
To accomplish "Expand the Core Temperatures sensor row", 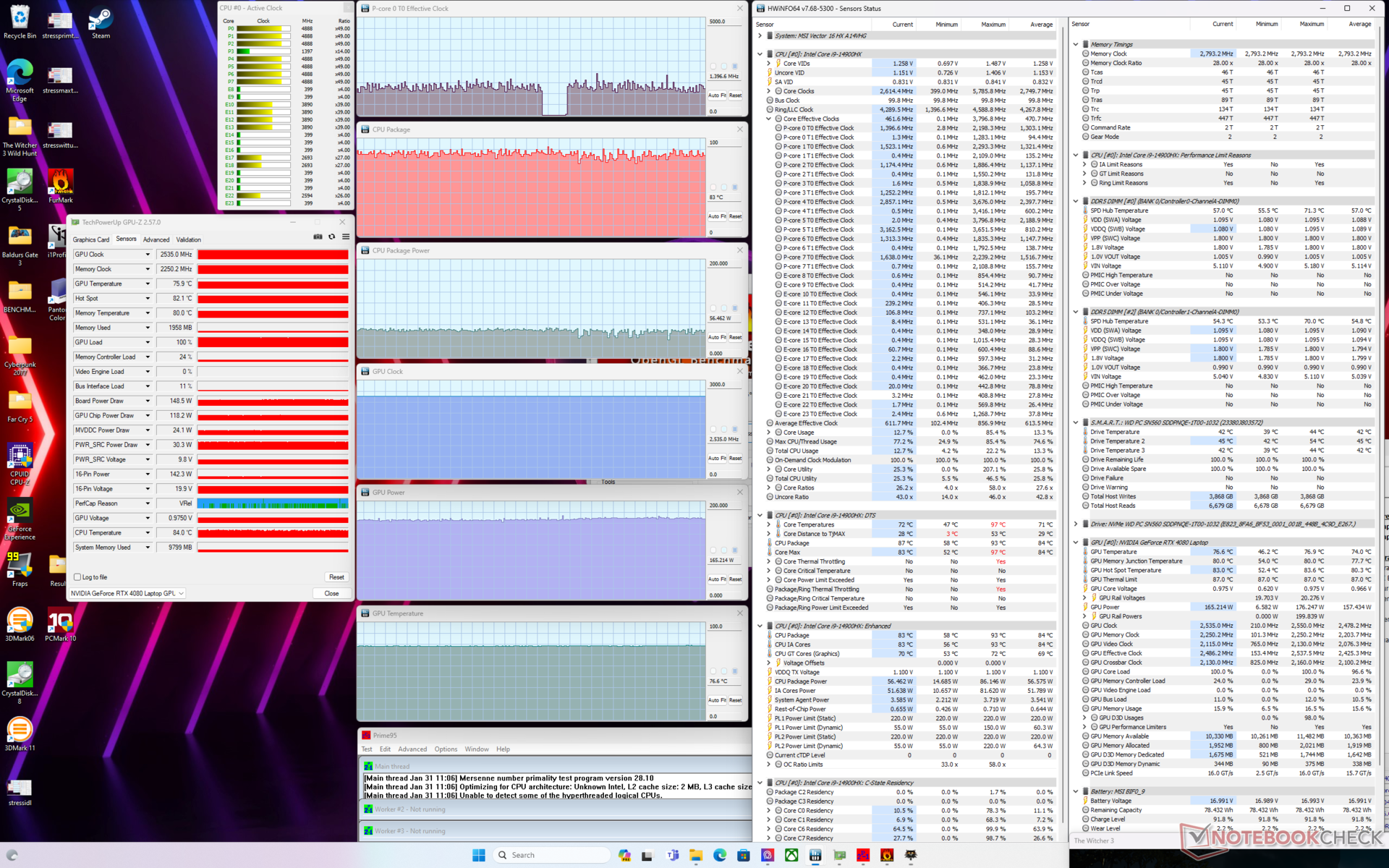I will (768, 524).
